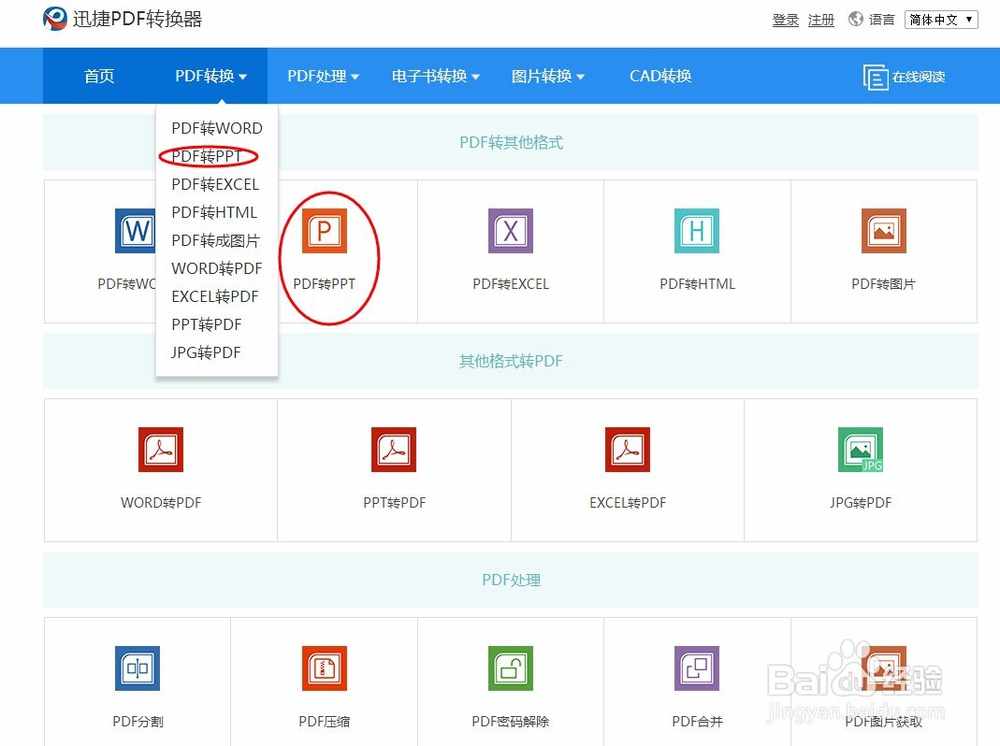1000x746 pixels.
Task: Choose WORD转PDF from the dropdown menu
Action: (217, 268)
